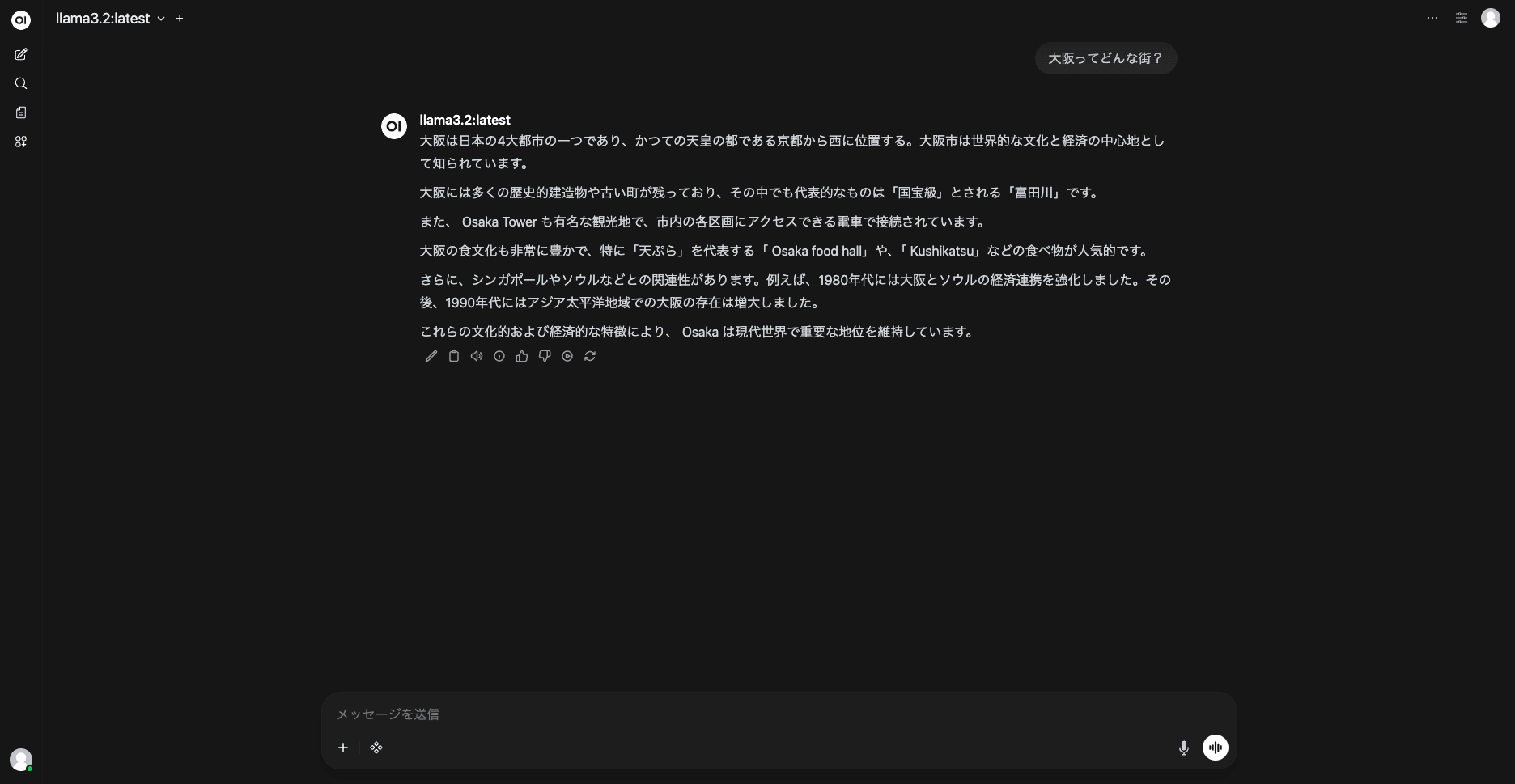Rate the response with thumbs down
Viewport: 1515px width, 784px height.
click(544, 356)
